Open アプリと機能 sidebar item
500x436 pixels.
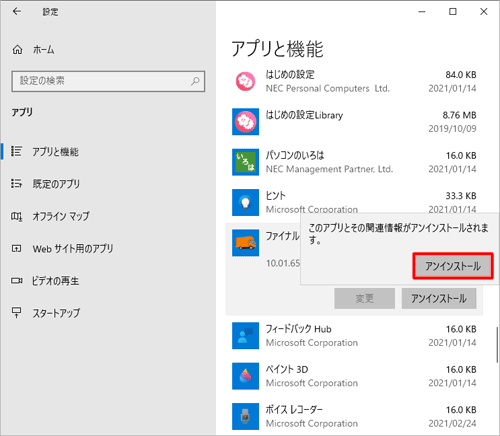pyautogui.click(x=108, y=151)
